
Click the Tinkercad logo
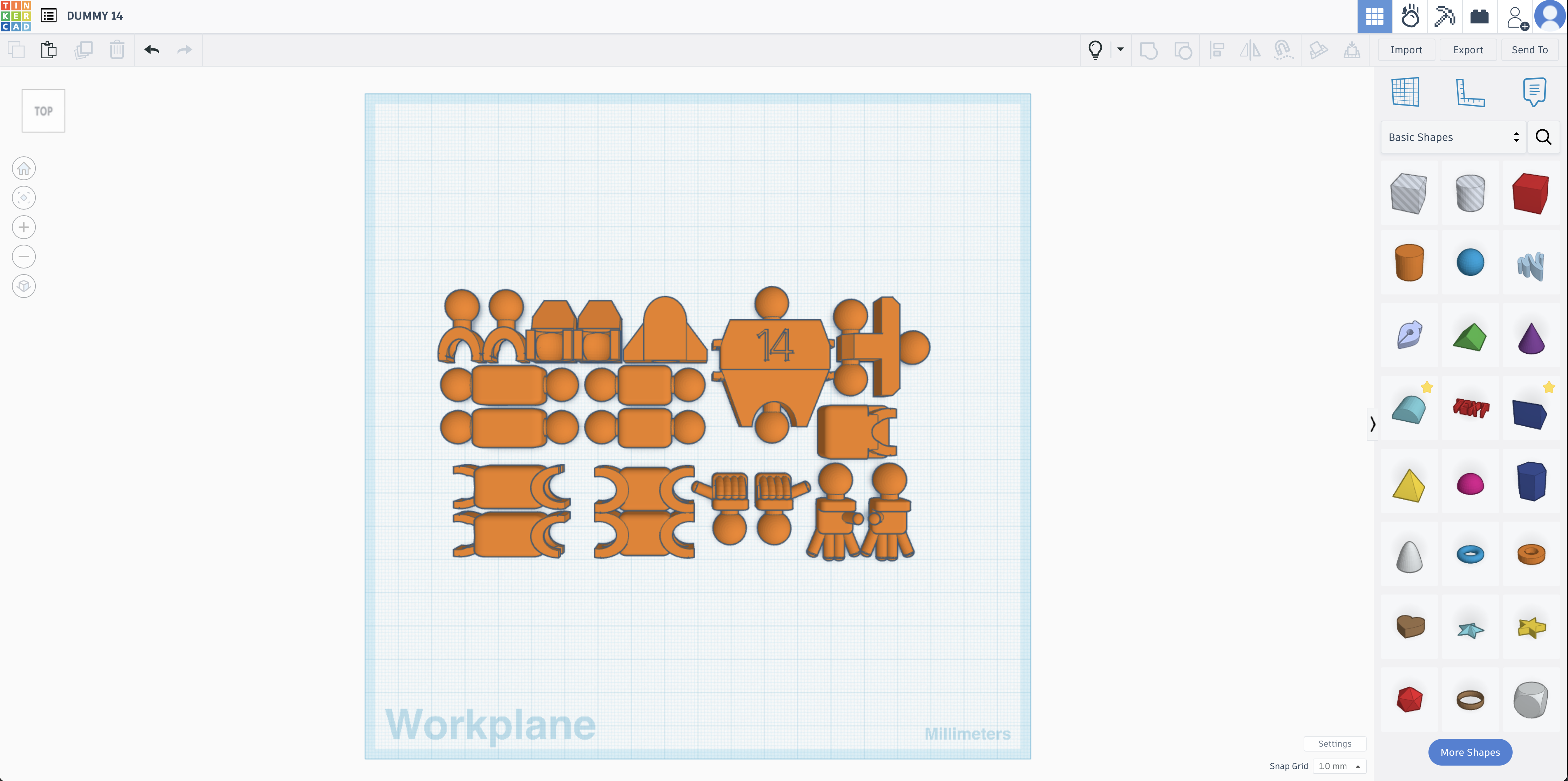click(16, 16)
